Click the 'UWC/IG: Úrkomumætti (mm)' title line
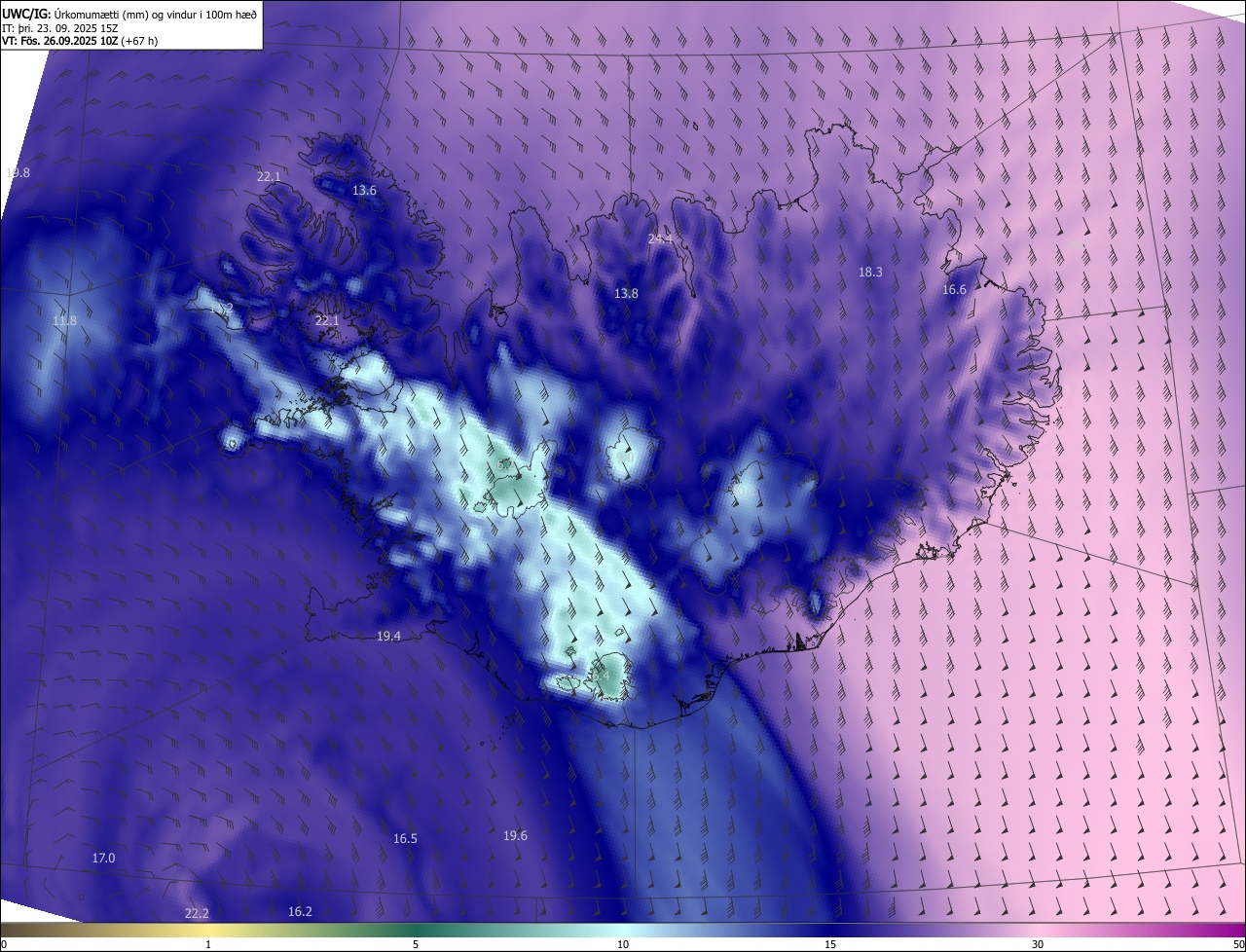This screenshot has width=1246, height=952. pyautogui.click(x=128, y=14)
